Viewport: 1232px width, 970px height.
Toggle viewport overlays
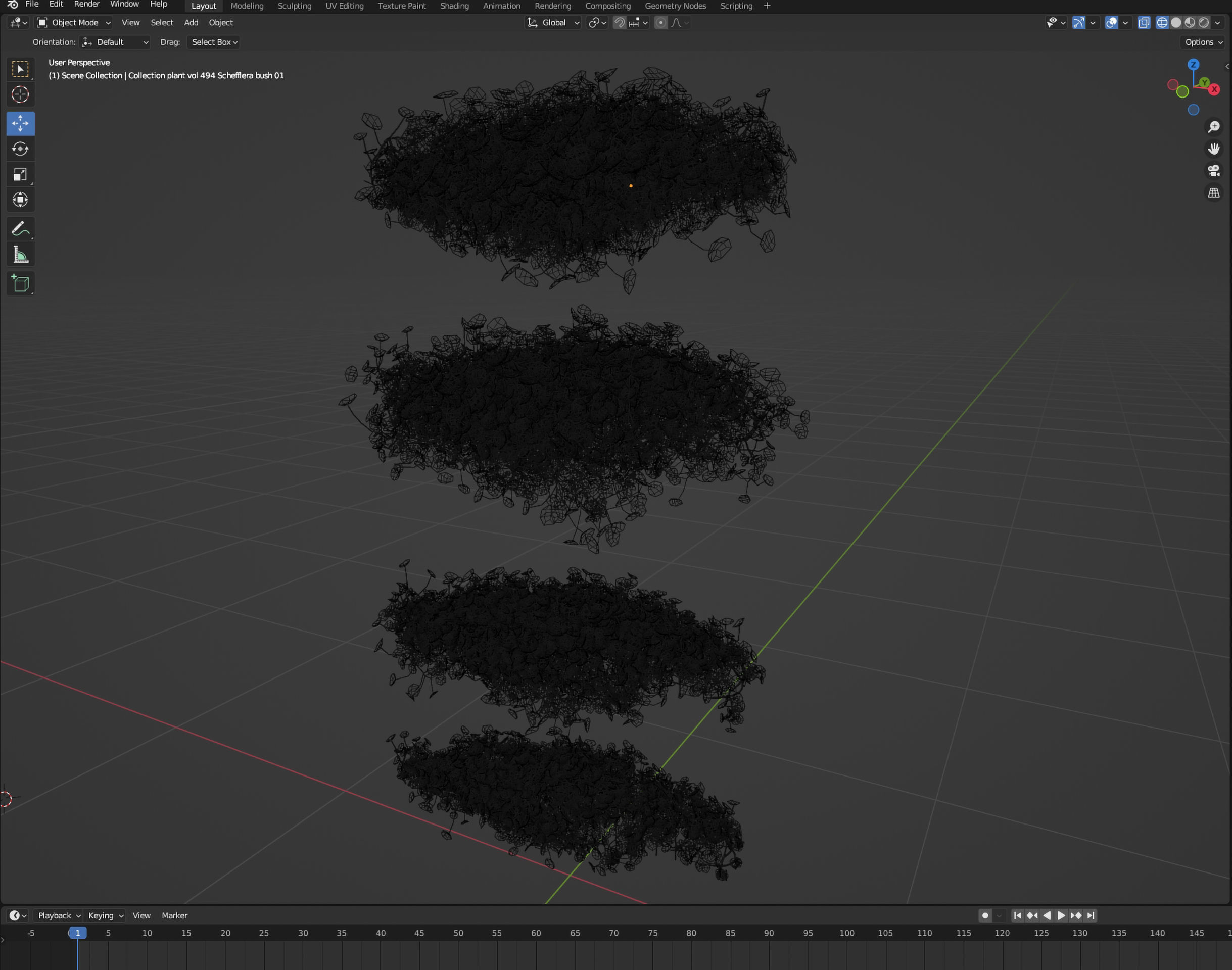click(x=1112, y=23)
